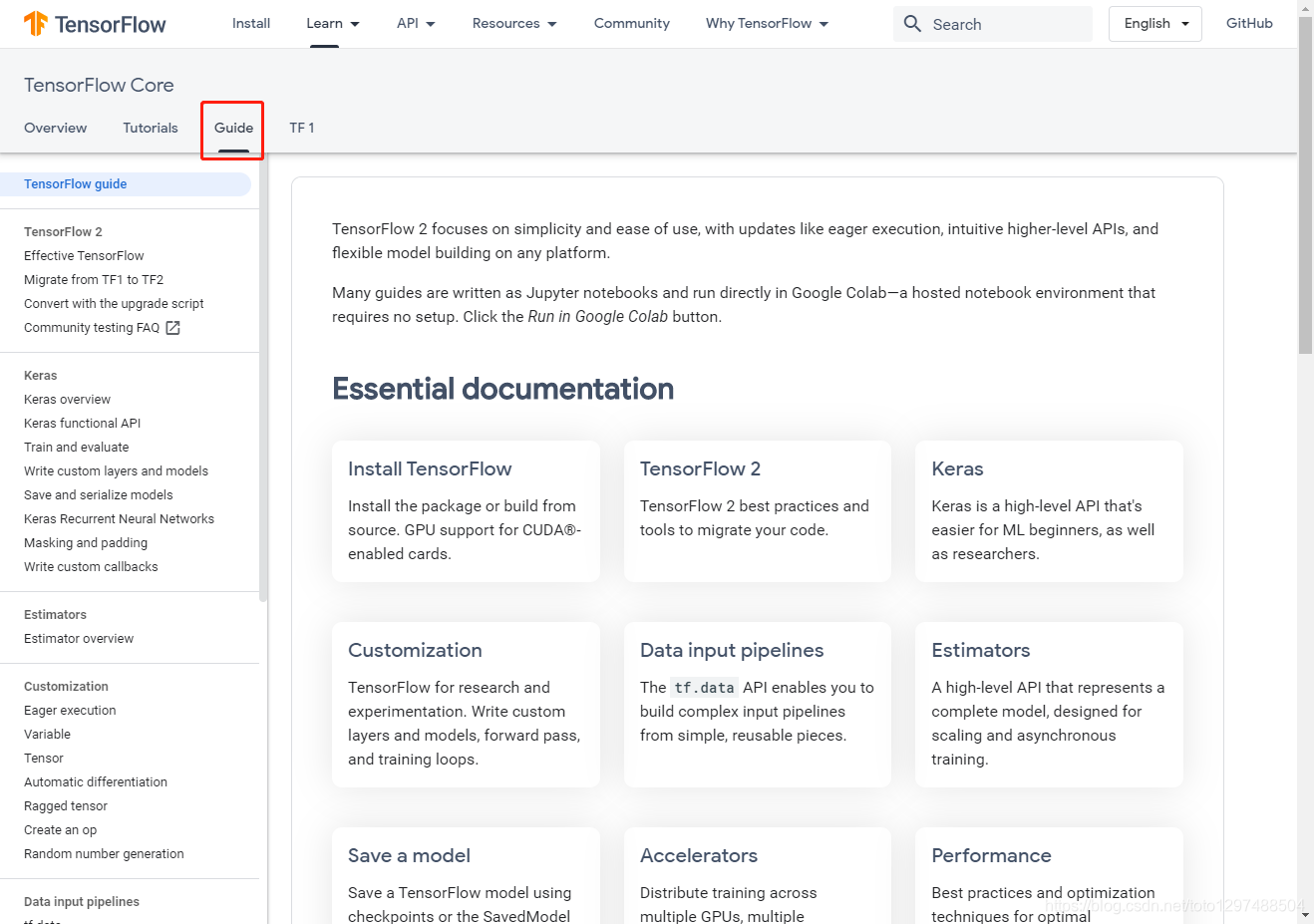
Task: Expand the API dropdown menu
Action: pos(416,23)
